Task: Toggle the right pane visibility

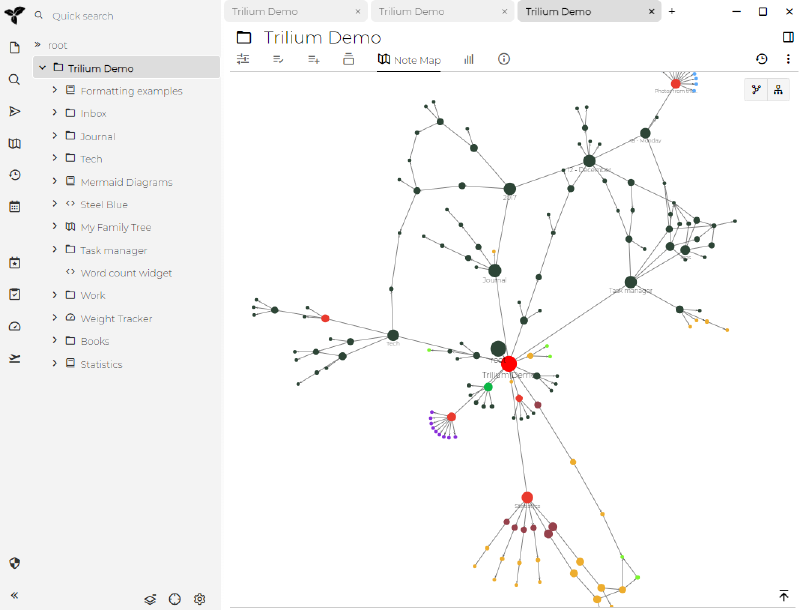Action: coord(788,37)
